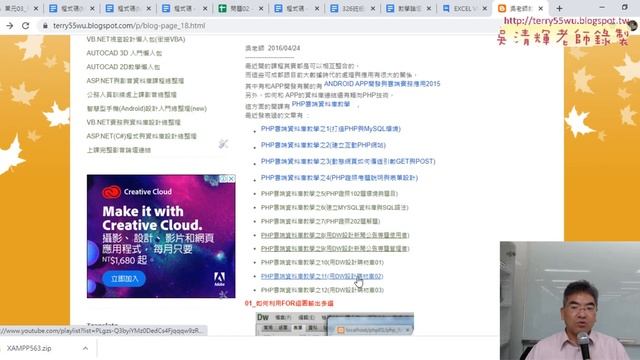Open AUTOCAD 2D sidebar link
This screenshot has height=360, width=640.
click(123, 67)
